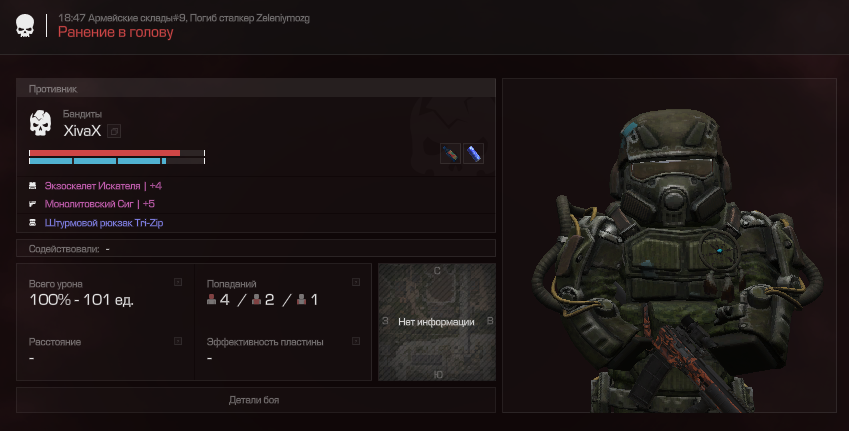
Task: Click the body hits icon next to 2
Action: [257, 299]
